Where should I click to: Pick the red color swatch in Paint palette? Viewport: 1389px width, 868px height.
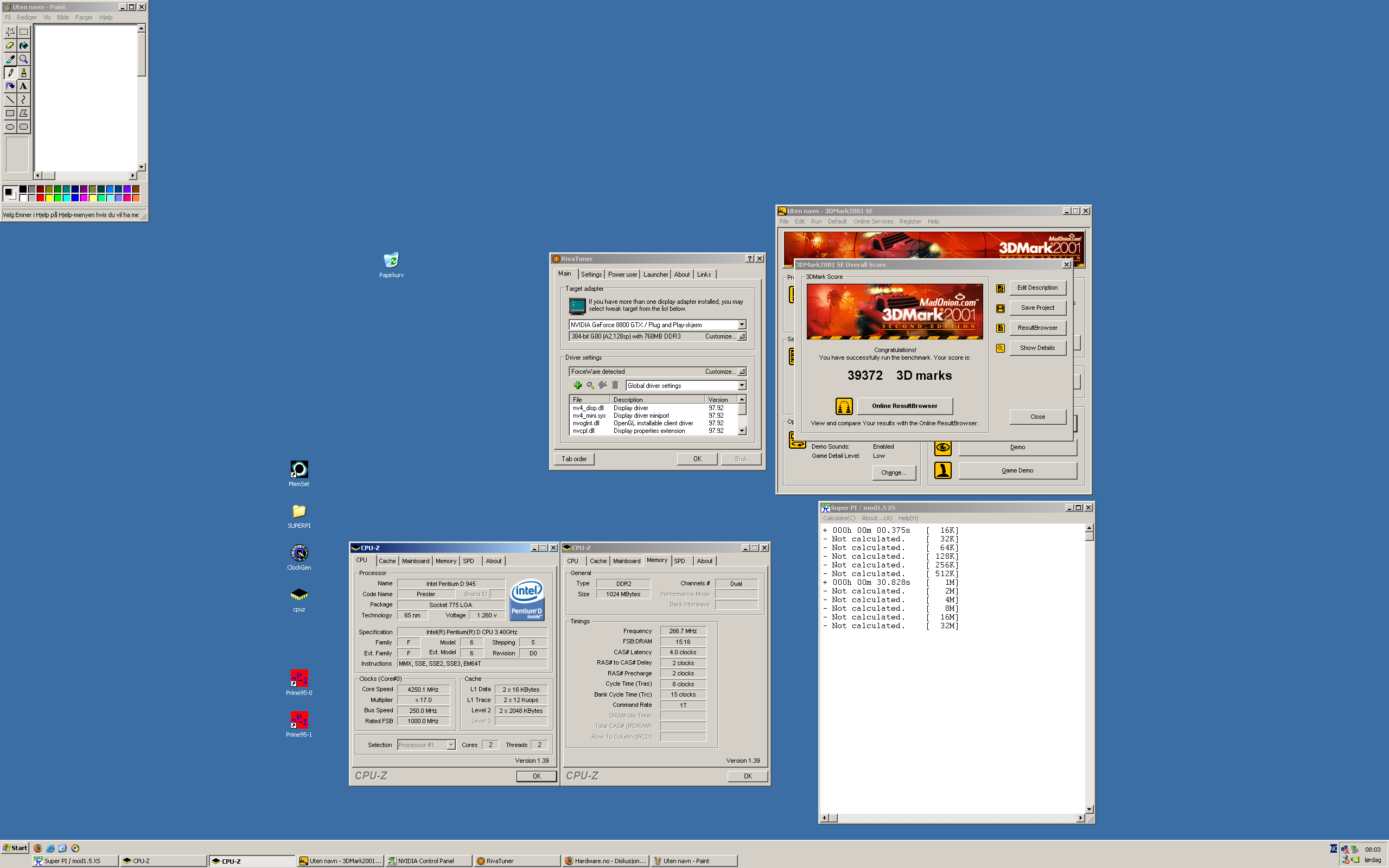[x=40, y=198]
